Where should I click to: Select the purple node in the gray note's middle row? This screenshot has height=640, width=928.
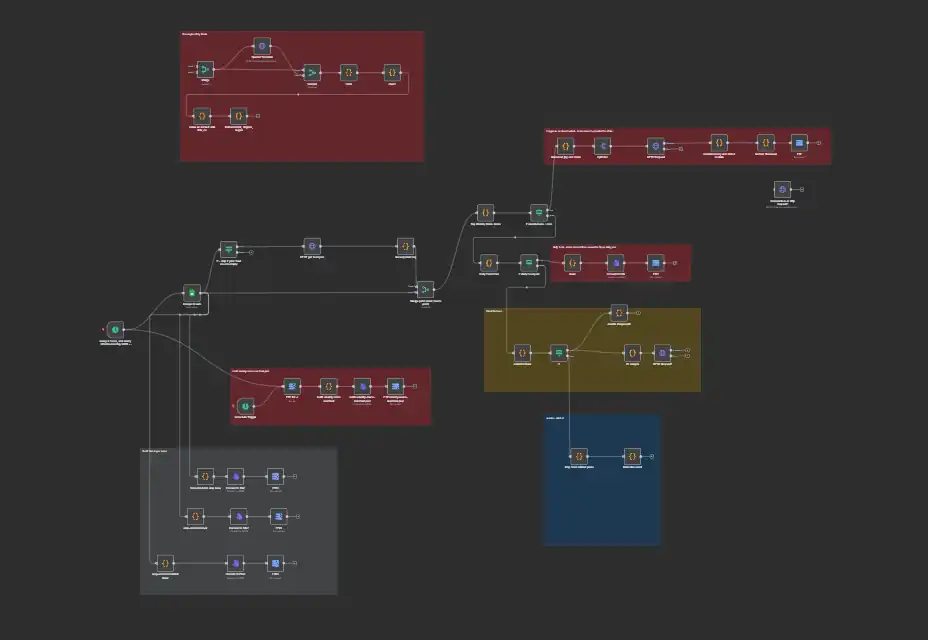point(238,516)
